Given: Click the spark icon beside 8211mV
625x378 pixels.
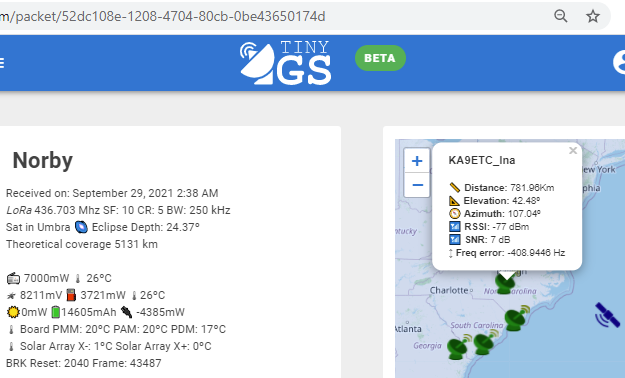Looking at the screenshot, I should (x=11, y=295).
